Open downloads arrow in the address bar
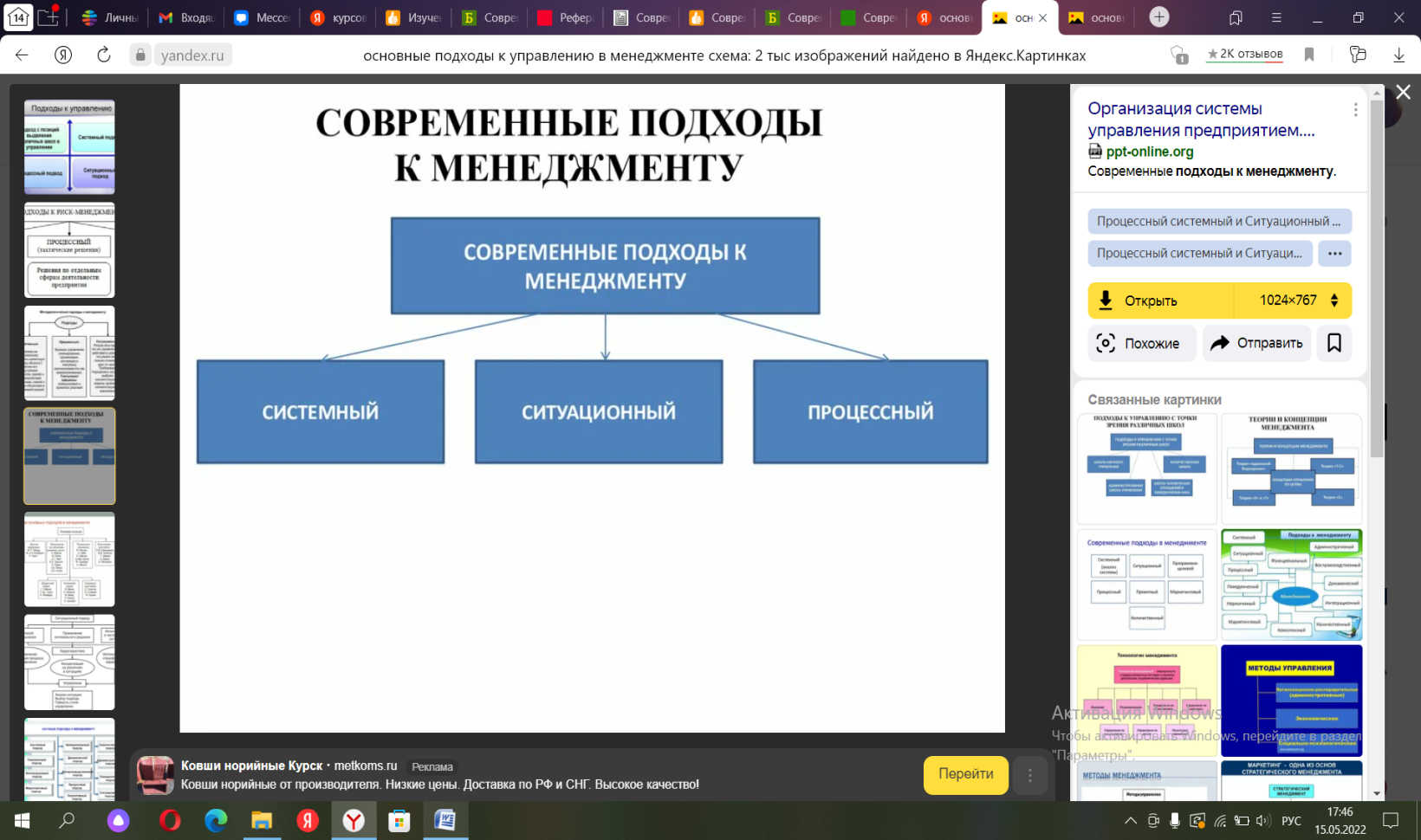 (1398, 55)
